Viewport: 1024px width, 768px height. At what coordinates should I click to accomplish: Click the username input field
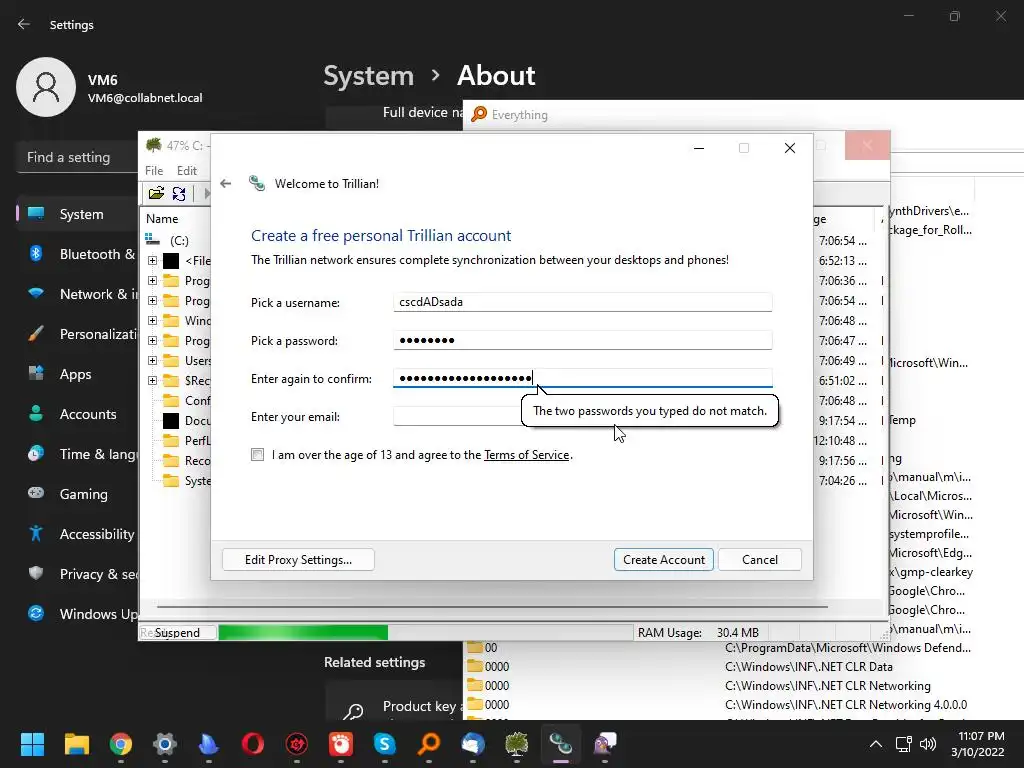point(583,302)
